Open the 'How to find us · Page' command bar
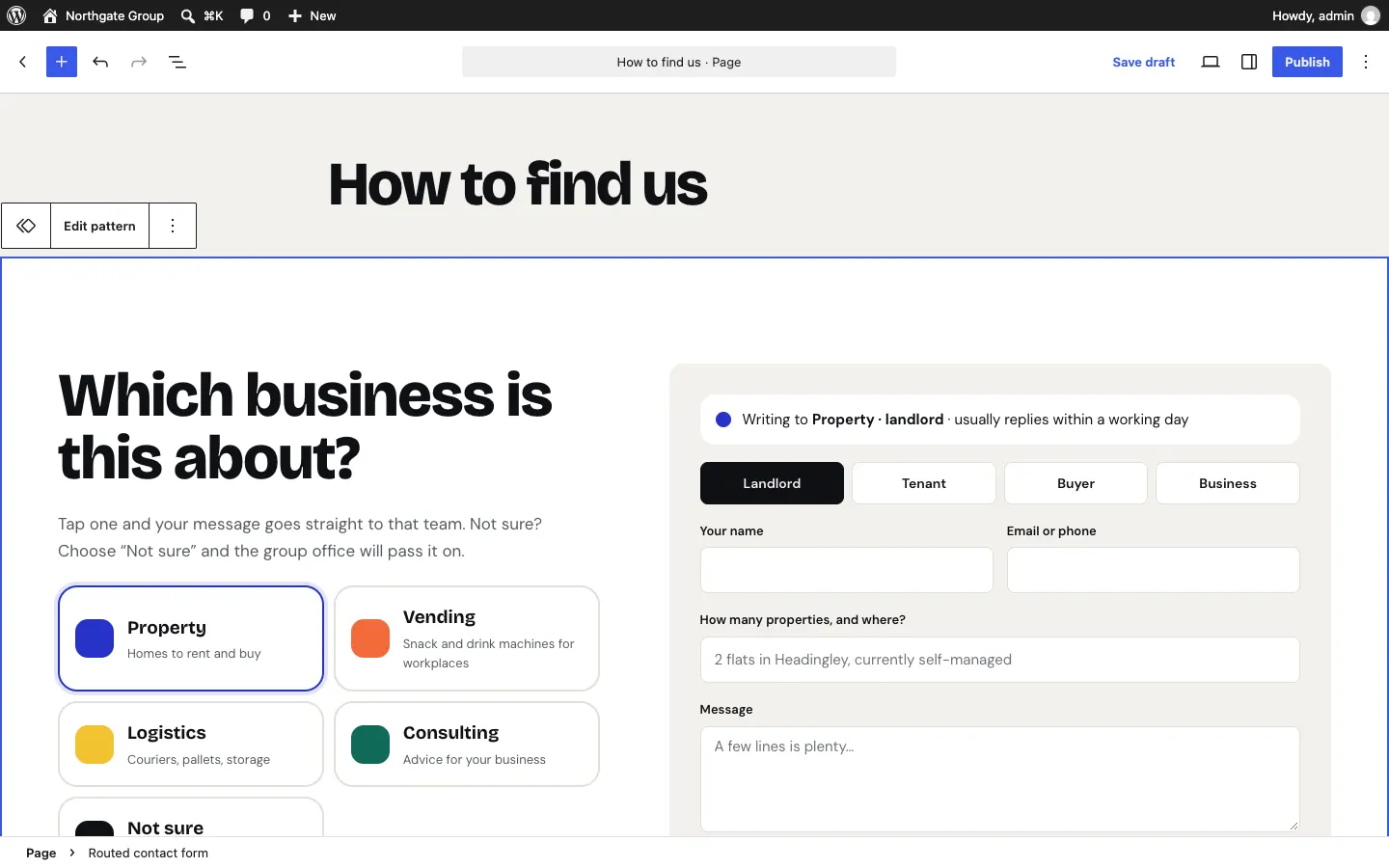Viewport: 1389px width, 868px height. point(679,62)
